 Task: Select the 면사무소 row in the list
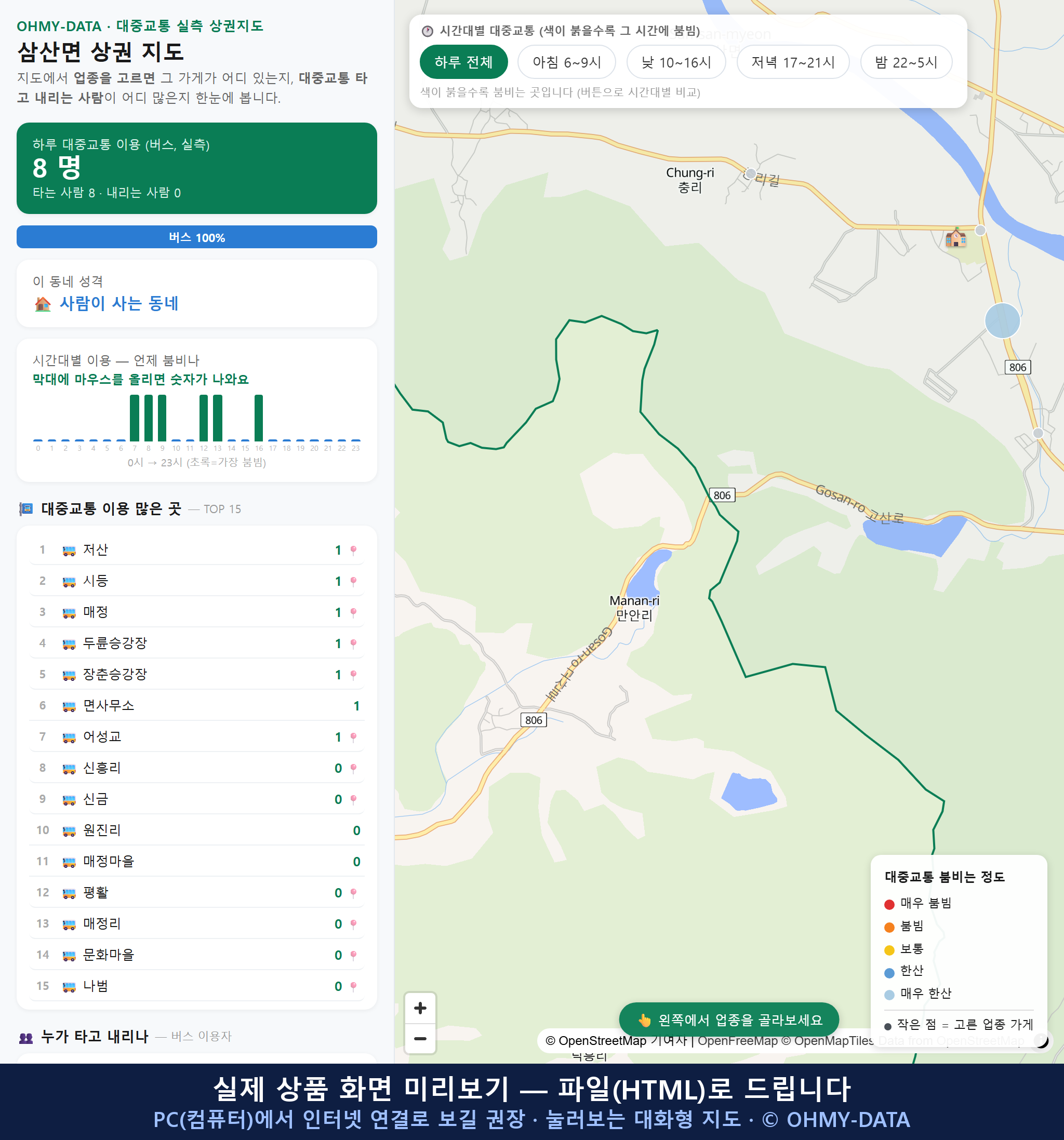[197, 705]
